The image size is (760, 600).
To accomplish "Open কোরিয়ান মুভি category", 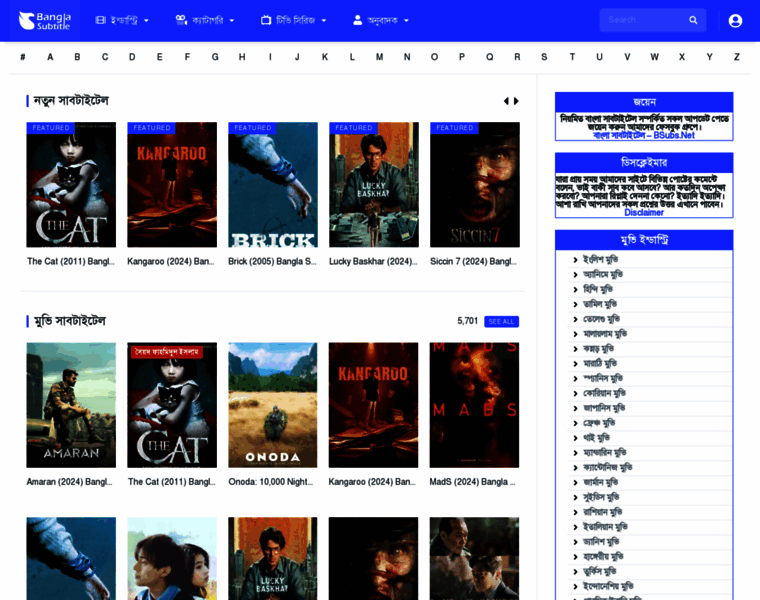I will click(x=604, y=394).
